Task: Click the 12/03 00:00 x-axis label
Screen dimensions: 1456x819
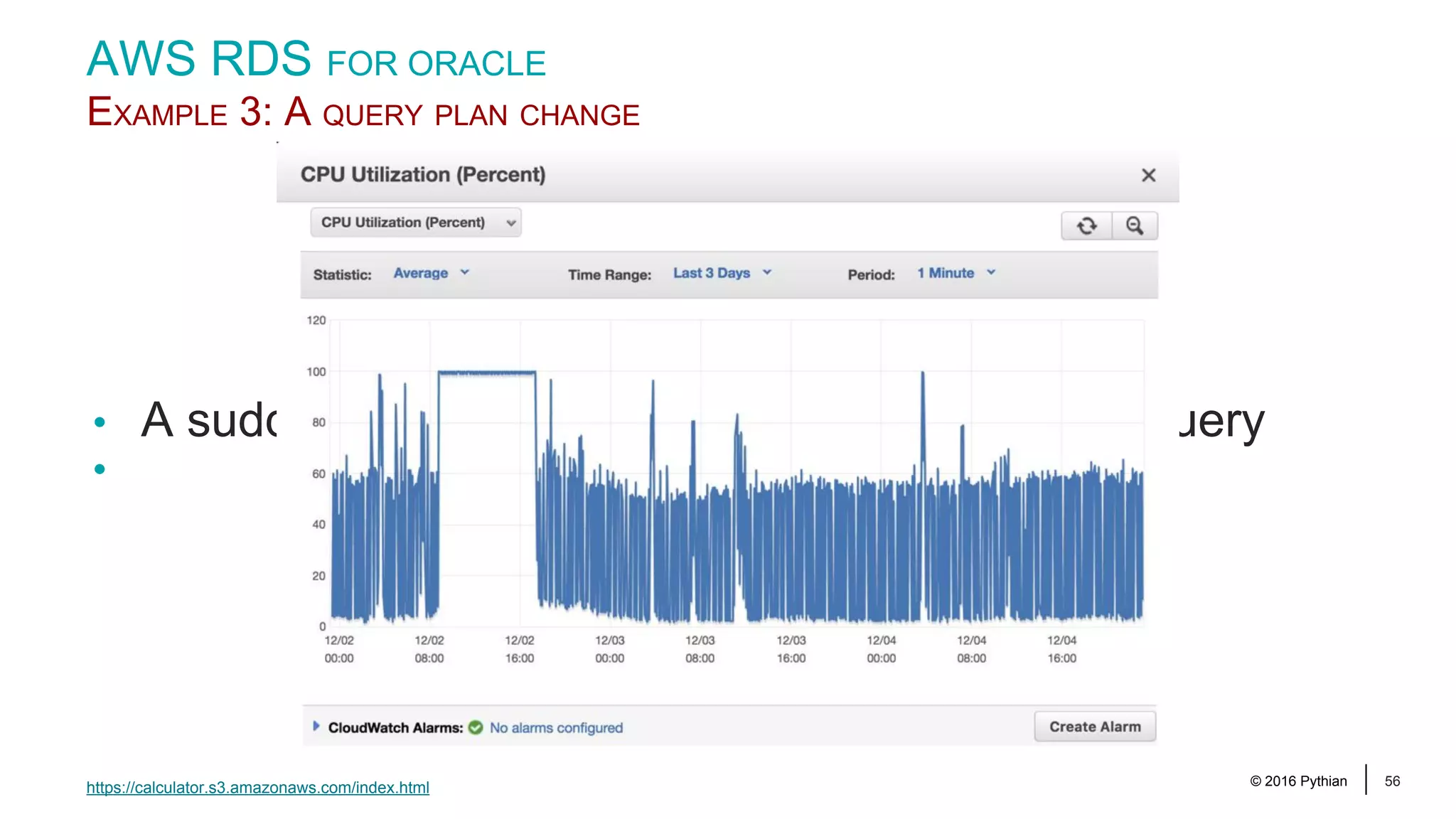Action: click(610, 649)
